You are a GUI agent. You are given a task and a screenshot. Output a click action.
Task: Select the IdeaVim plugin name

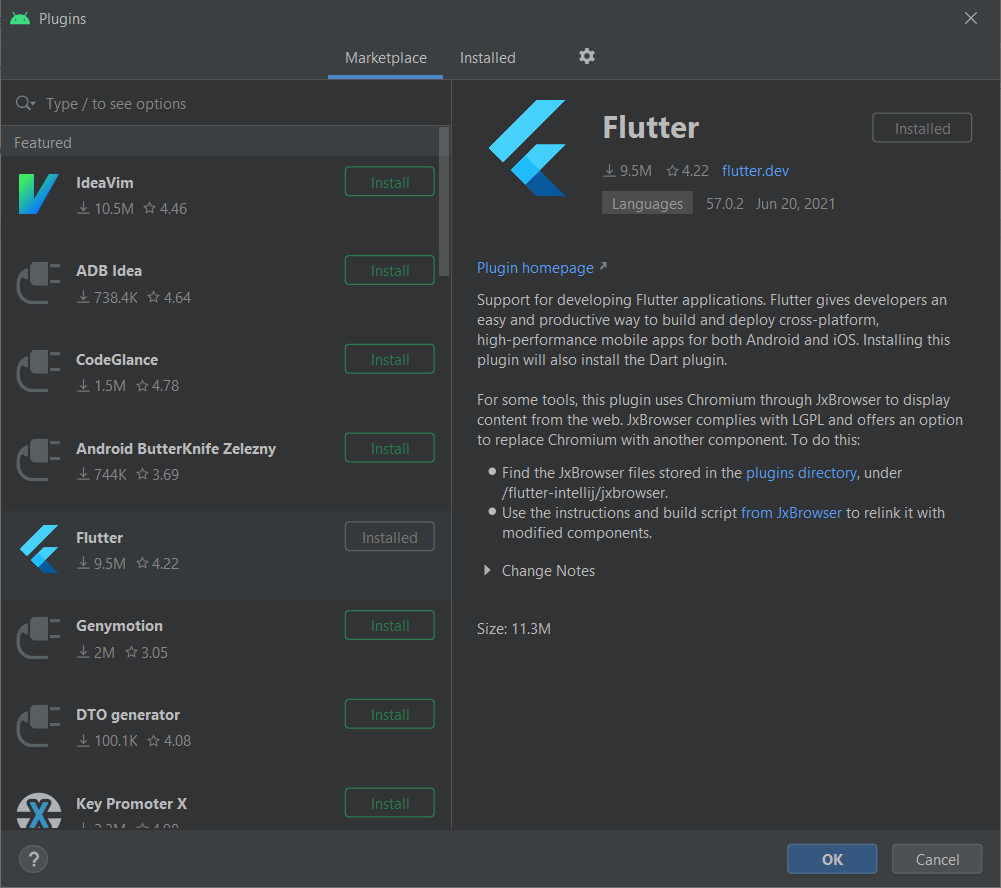[x=105, y=183]
